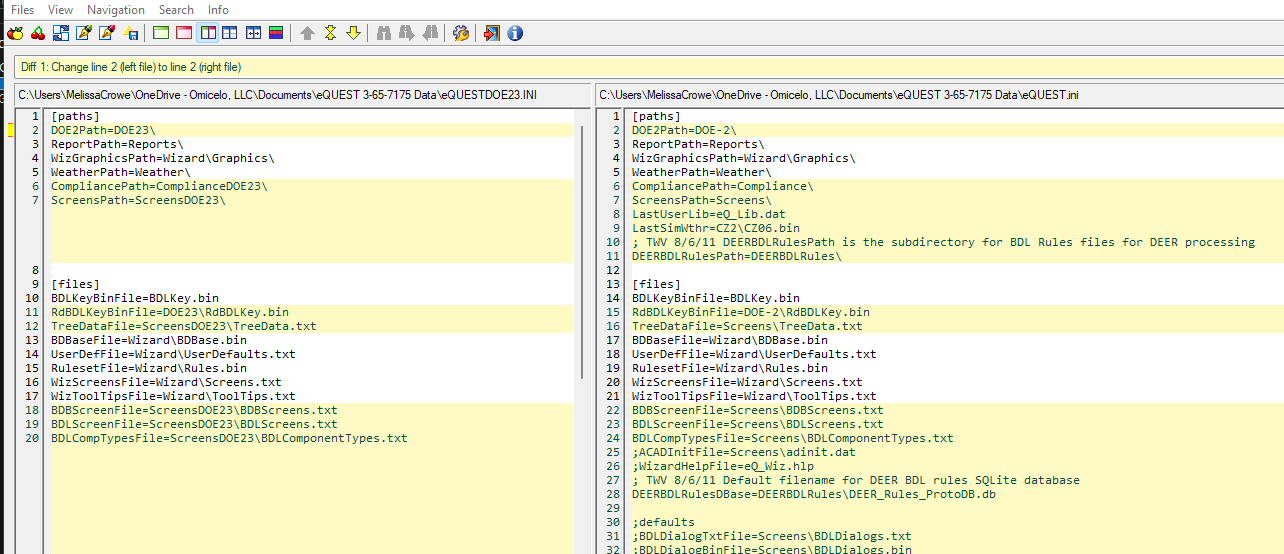Click the blue About info icon
This screenshot has height=554, width=1284.
[515, 33]
